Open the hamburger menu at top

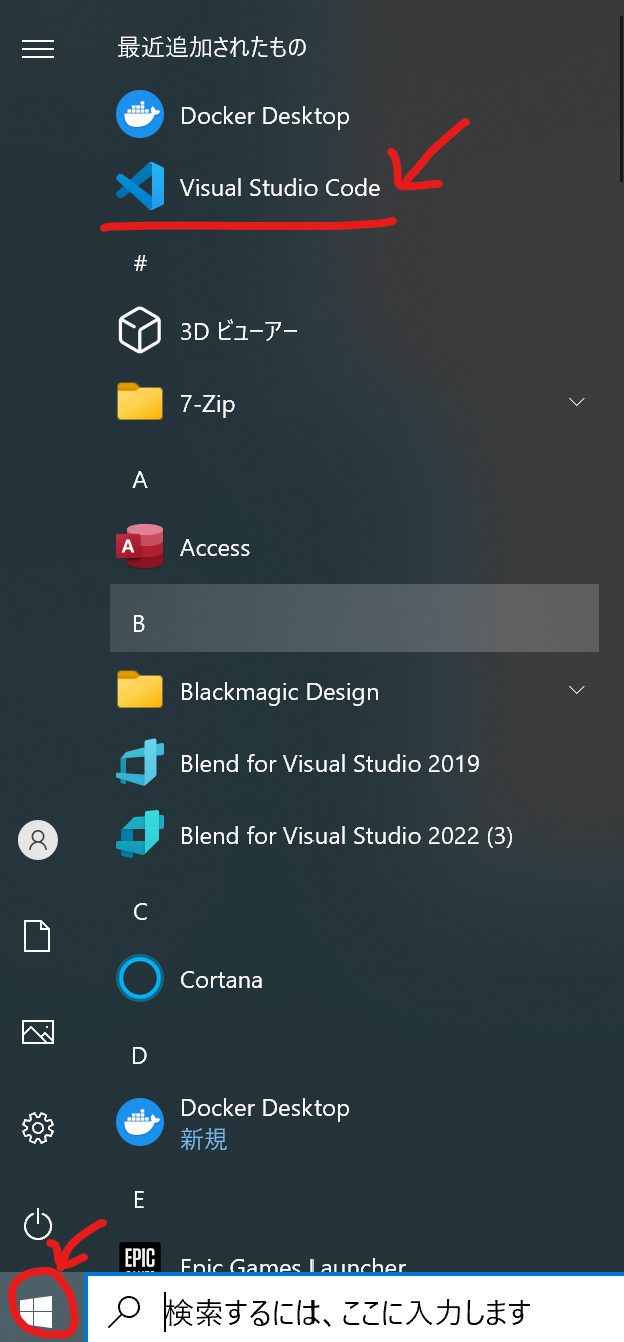[38, 49]
